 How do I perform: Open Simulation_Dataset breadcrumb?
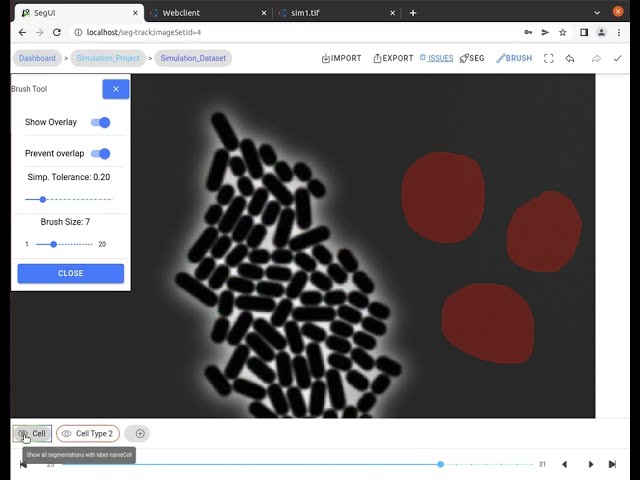click(193, 58)
